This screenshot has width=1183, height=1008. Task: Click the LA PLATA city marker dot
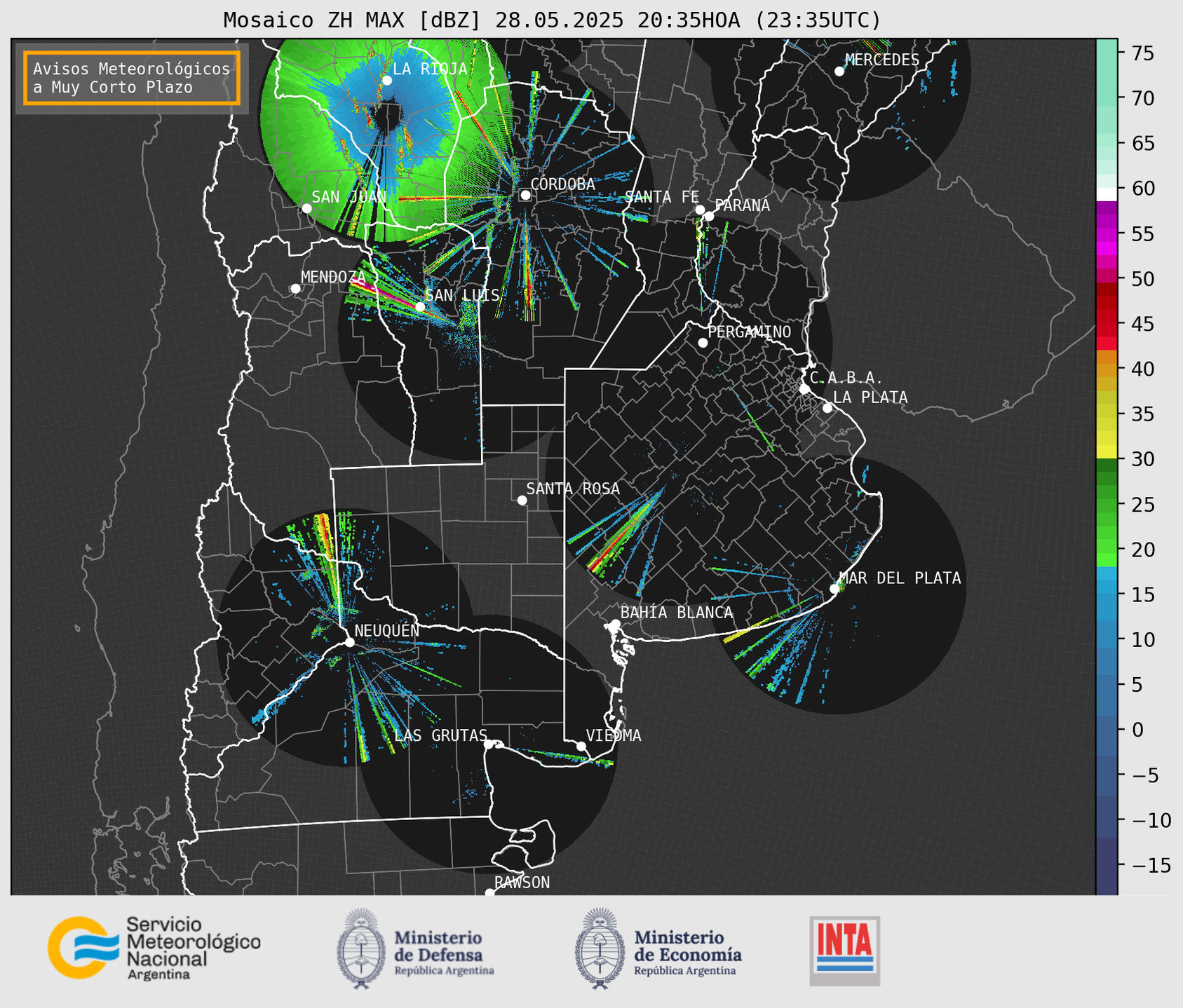[827, 408]
